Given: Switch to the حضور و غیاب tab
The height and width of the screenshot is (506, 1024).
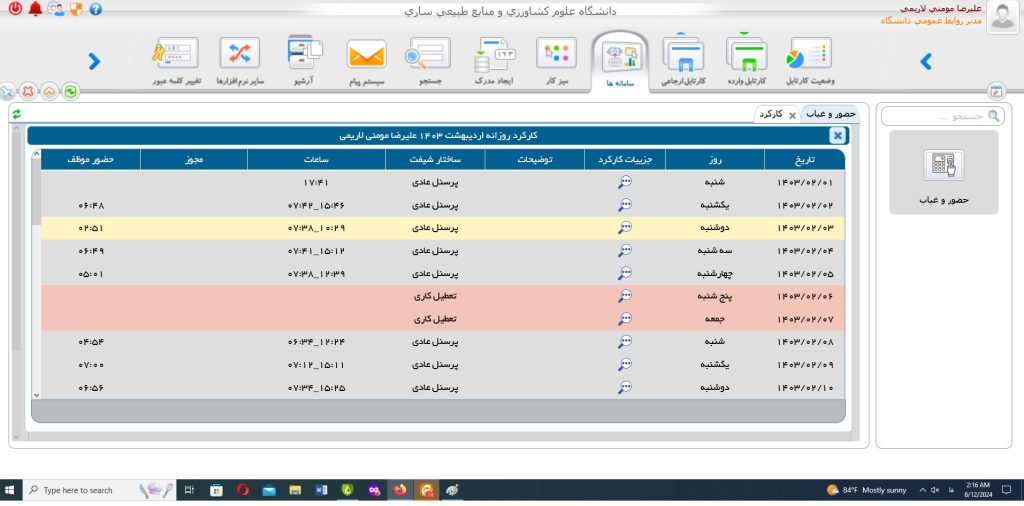Looking at the screenshot, I should tap(831, 115).
